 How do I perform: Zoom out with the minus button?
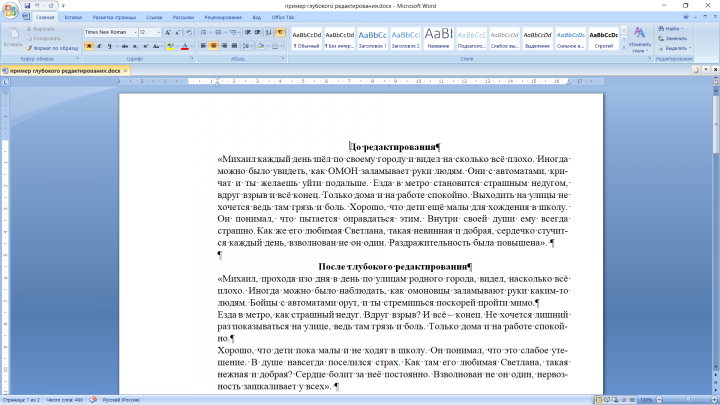click(x=659, y=400)
